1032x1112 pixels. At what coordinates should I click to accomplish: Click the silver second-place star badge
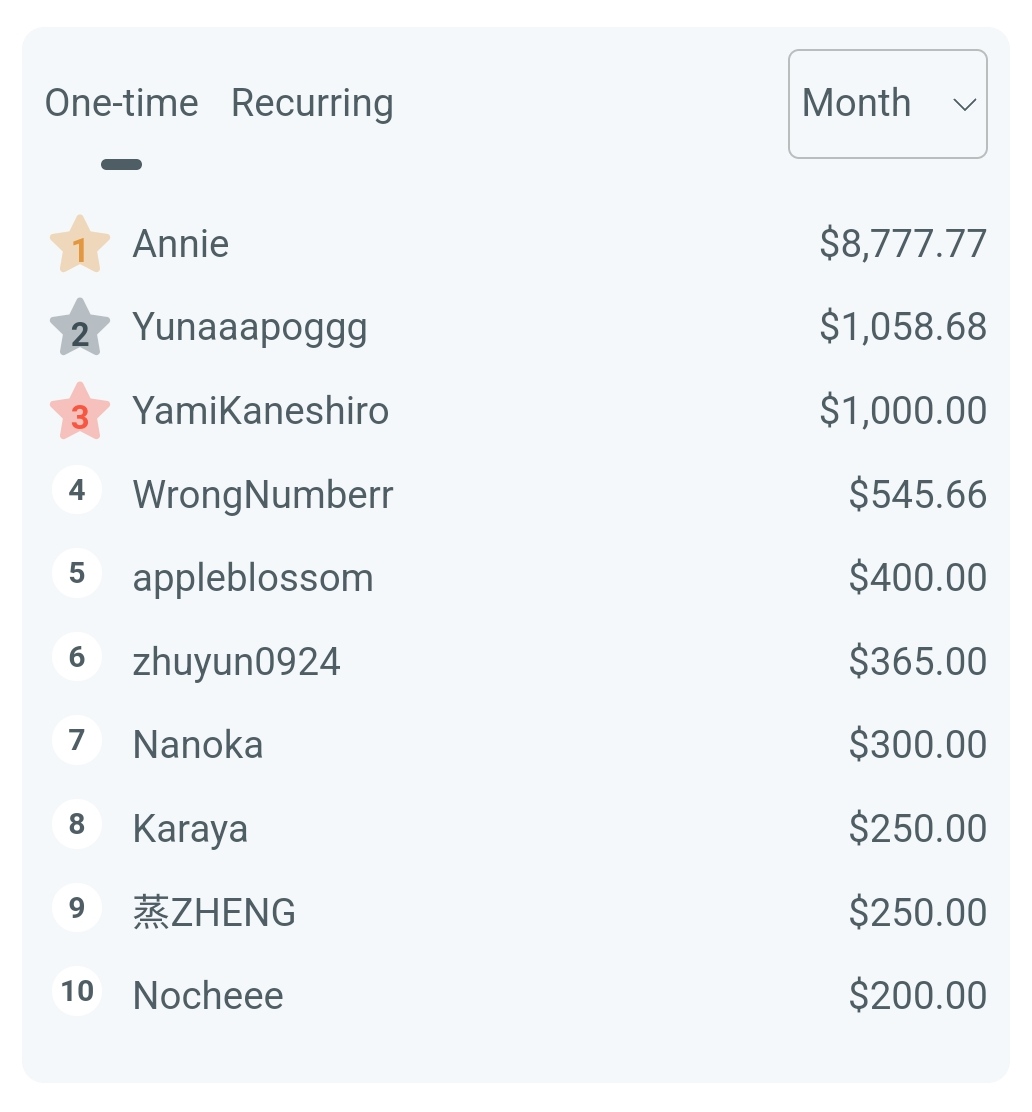pyautogui.click(x=79, y=329)
